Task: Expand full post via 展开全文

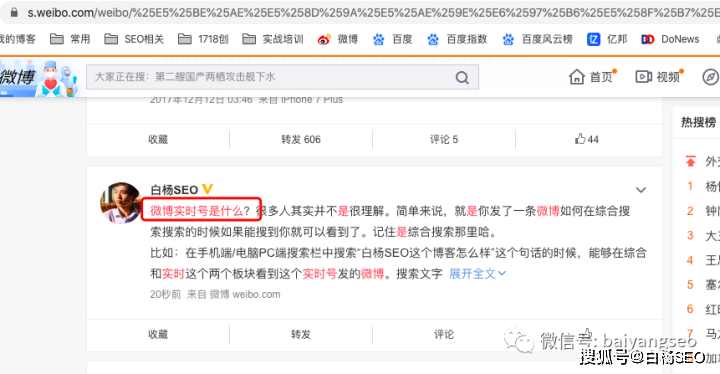Action: [478, 274]
